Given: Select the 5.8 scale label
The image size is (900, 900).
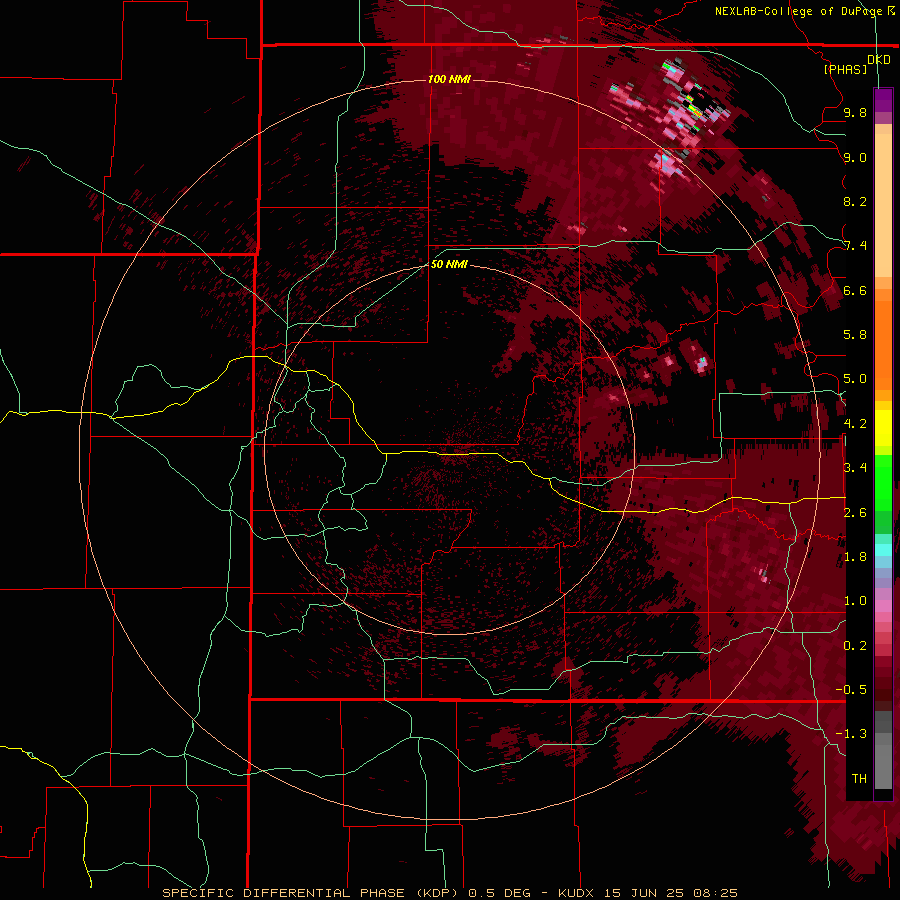Looking at the screenshot, I should [855, 335].
